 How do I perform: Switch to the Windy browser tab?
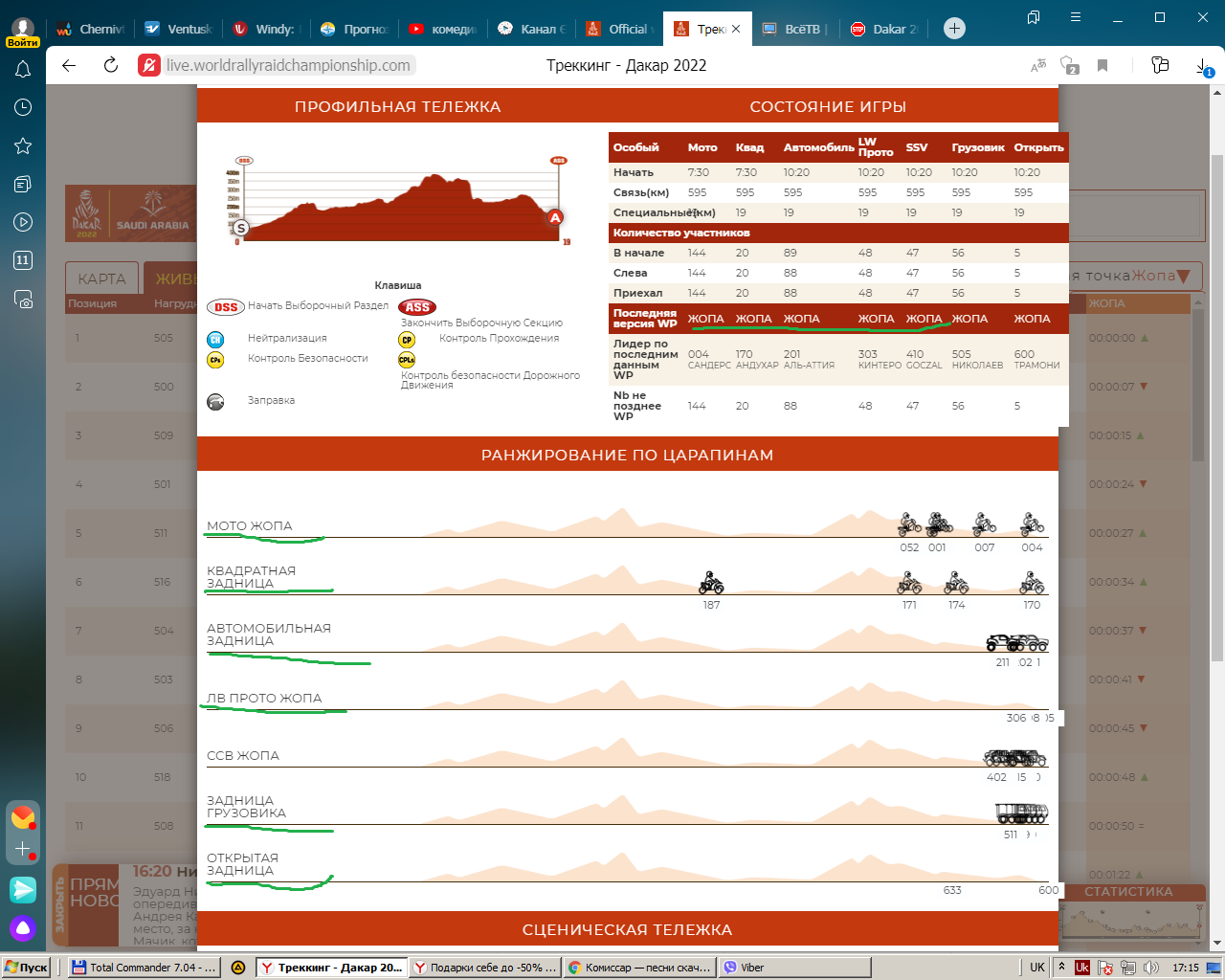pos(266,29)
